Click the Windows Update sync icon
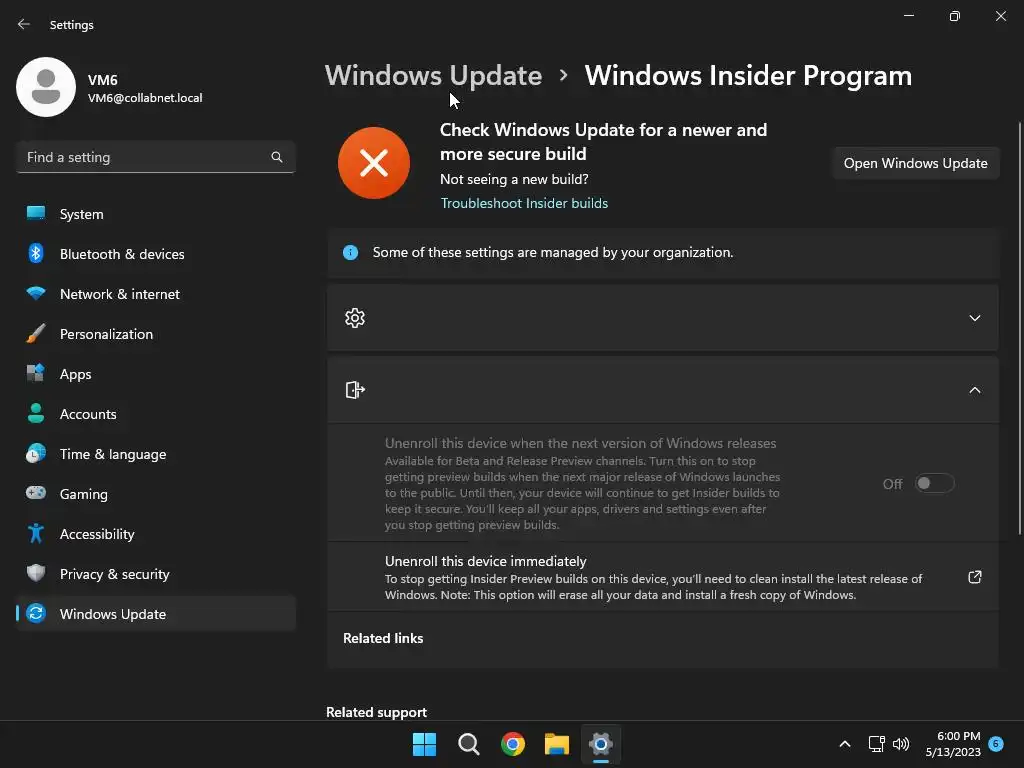The width and height of the screenshot is (1024, 768). pyautogui.click(x=36, y=613)
